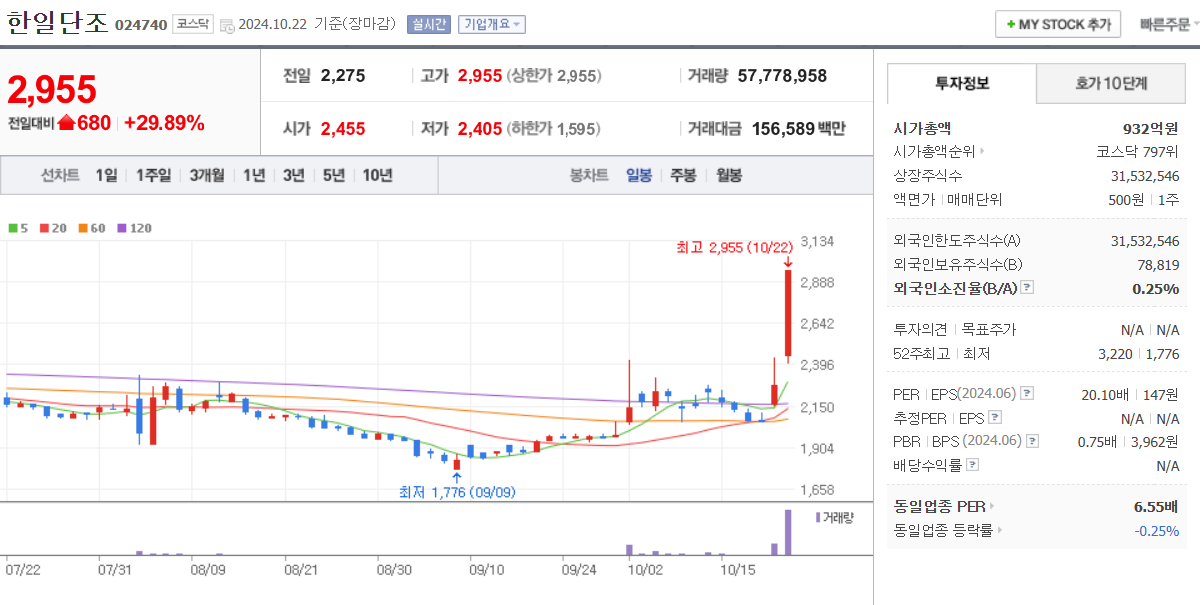
Task: Click the 외국인소진율 0.25% value
Action: click(x=1156, y=288)
